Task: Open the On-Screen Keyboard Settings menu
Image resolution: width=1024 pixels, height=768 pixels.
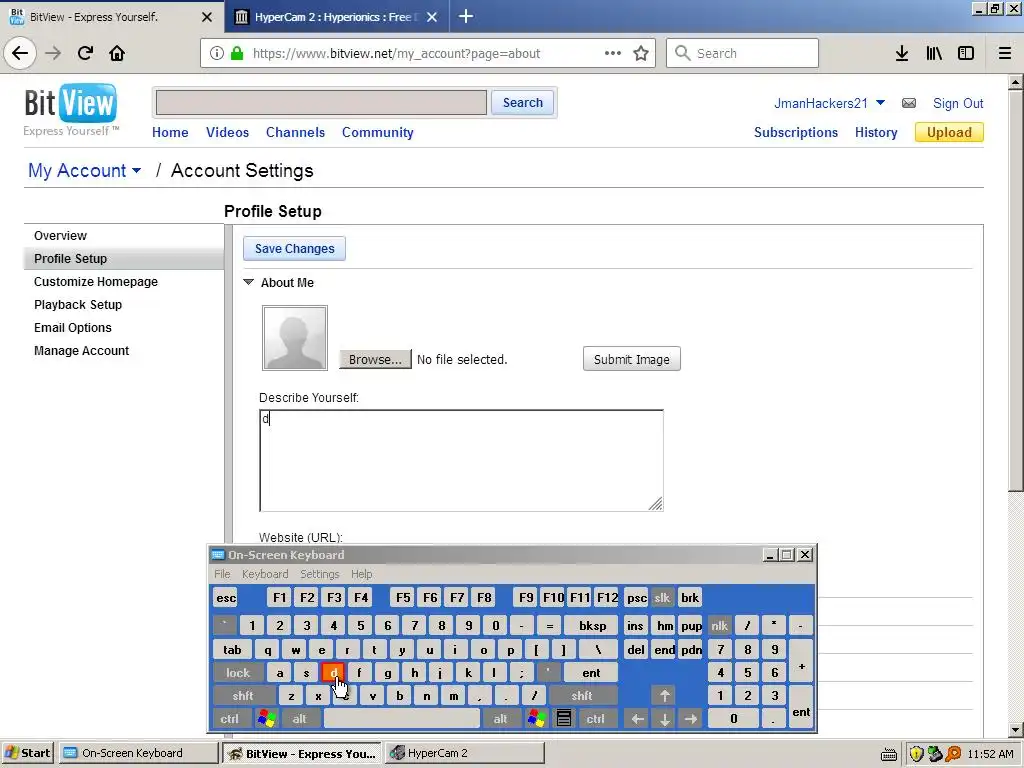Action: 319,574
